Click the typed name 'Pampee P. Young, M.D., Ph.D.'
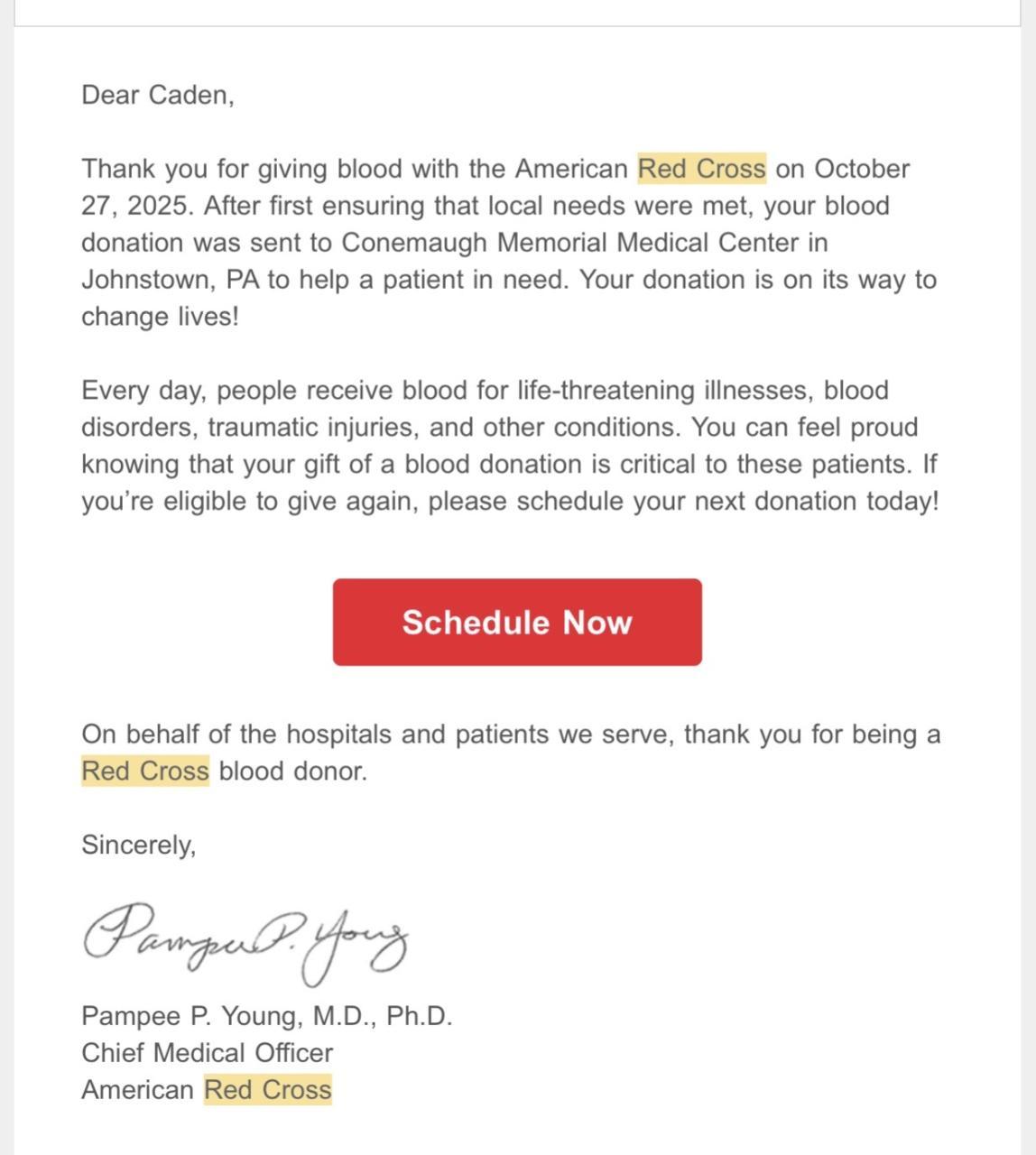 (266, 1016)
